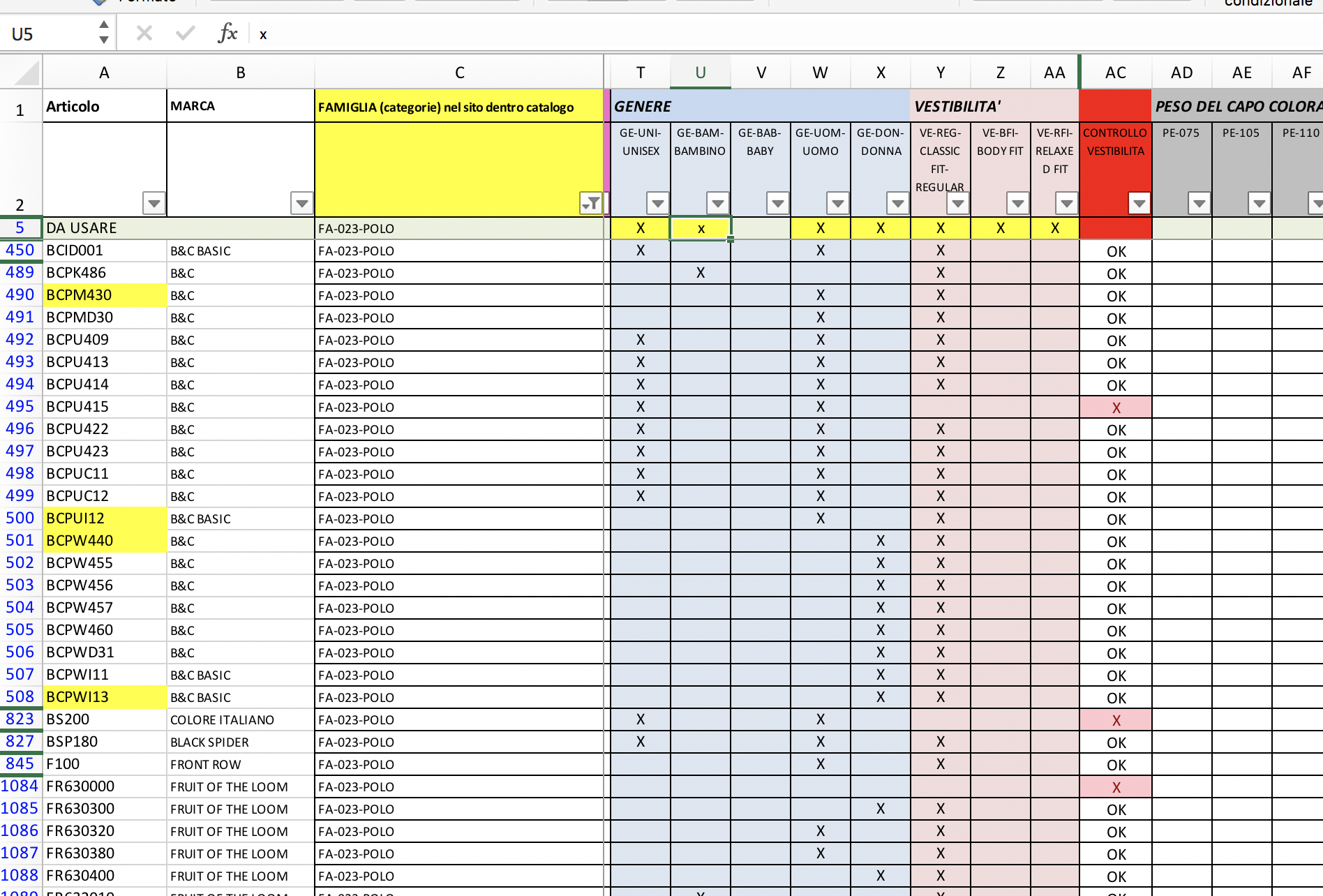The image size is (1323, 896).
Task: Select row header 495
Action: tap(20, 407)
